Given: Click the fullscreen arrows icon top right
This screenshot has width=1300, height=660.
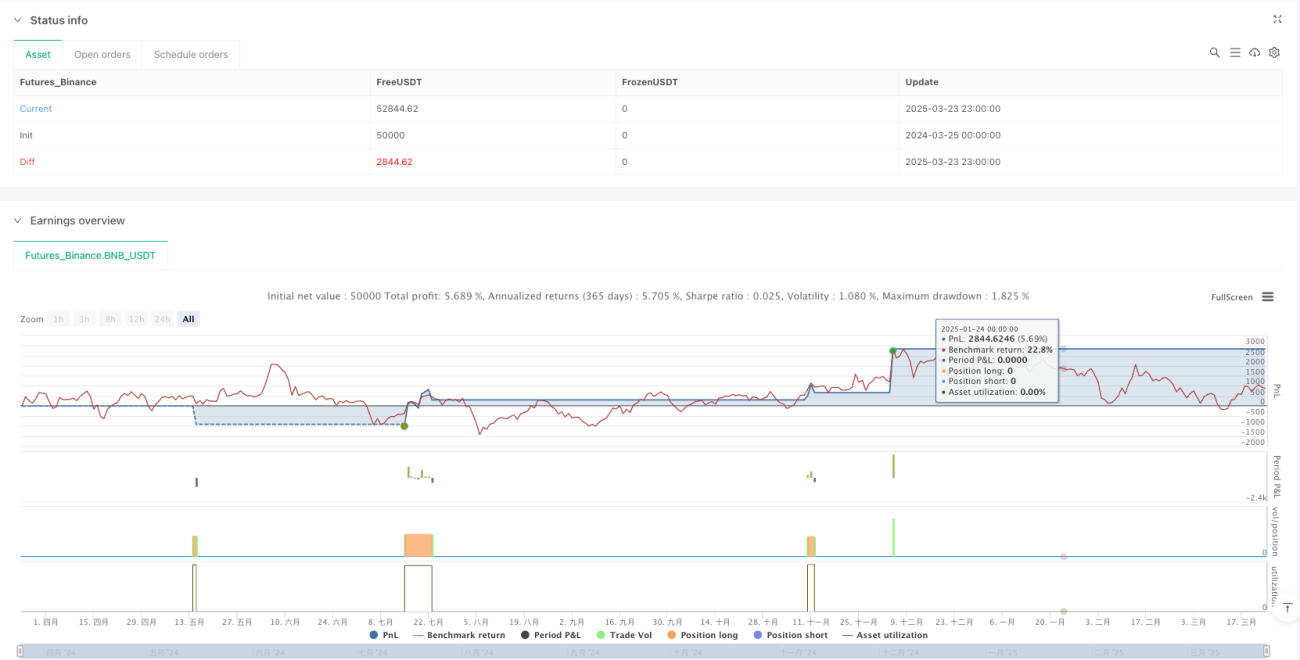Looking at the screenshot, I should pyautogui.click(x=1277, y=19).
